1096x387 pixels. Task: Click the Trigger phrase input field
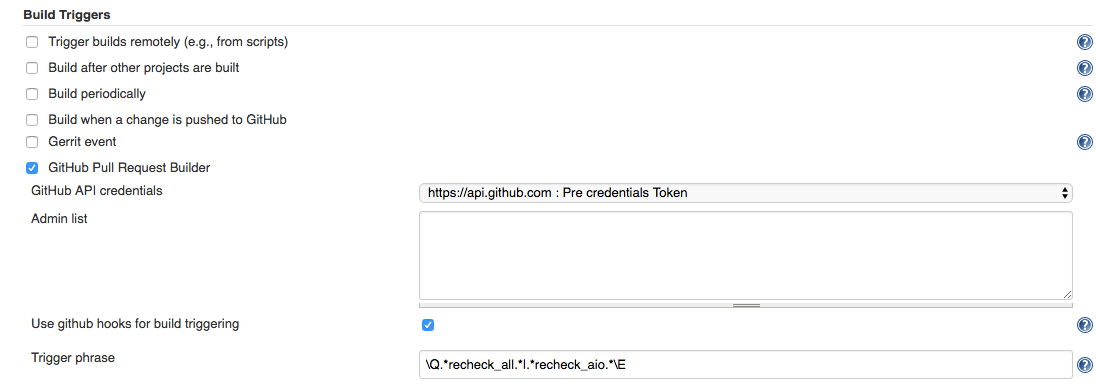745,364
